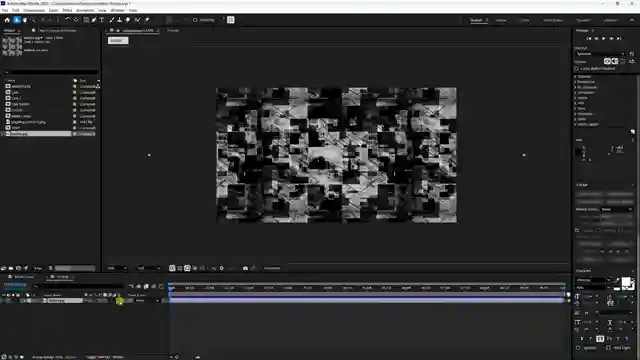Click the fill color swatch in Character panel

pyautogui.click(x=626, y=282)
